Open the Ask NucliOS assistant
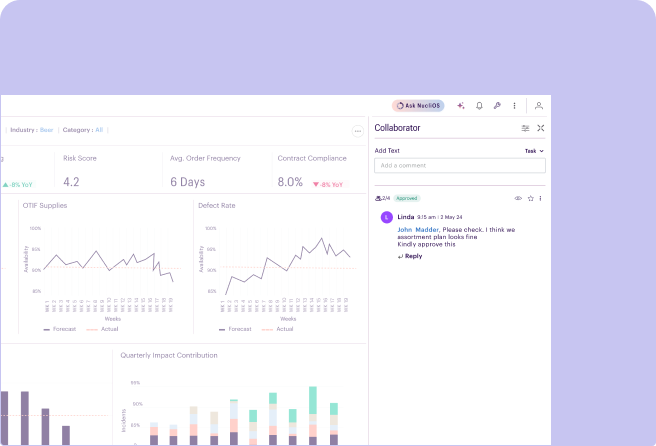 click(x=418, y=106)
